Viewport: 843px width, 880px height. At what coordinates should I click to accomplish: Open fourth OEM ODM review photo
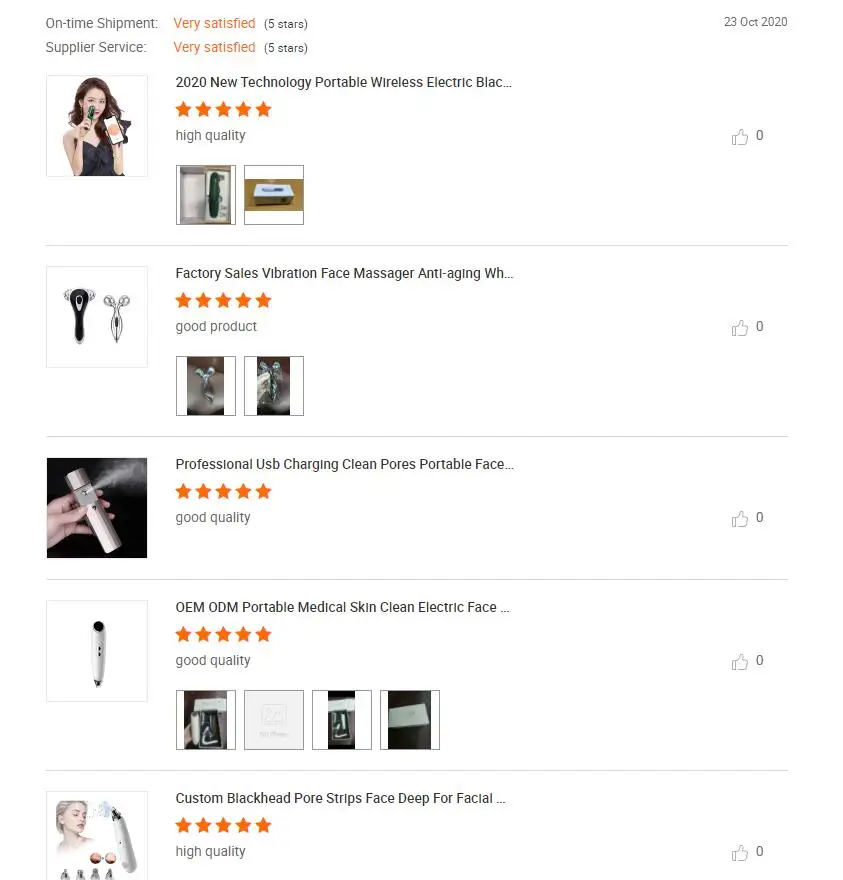tap(410, 720)
